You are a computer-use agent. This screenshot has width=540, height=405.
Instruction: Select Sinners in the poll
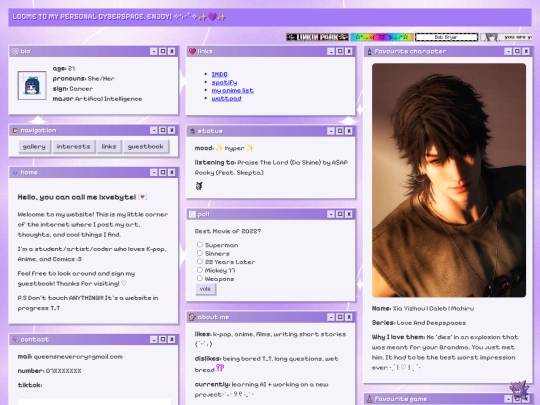coord(200,253)
